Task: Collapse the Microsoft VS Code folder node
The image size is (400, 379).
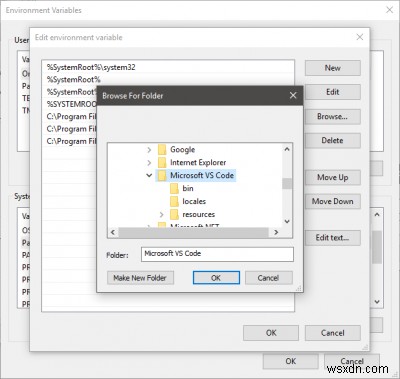Action: pyautogui.click(x=149, y=175)
